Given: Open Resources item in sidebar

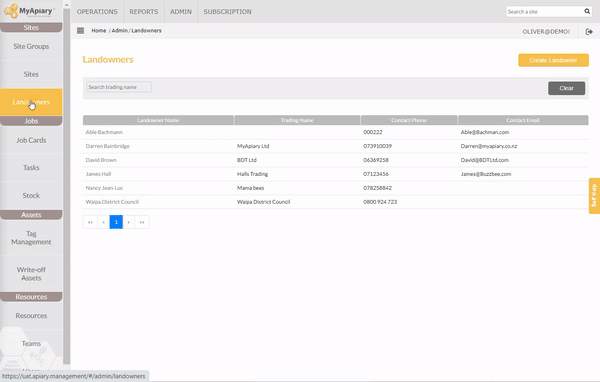Looking at the screenshot, I should [31, 316].
